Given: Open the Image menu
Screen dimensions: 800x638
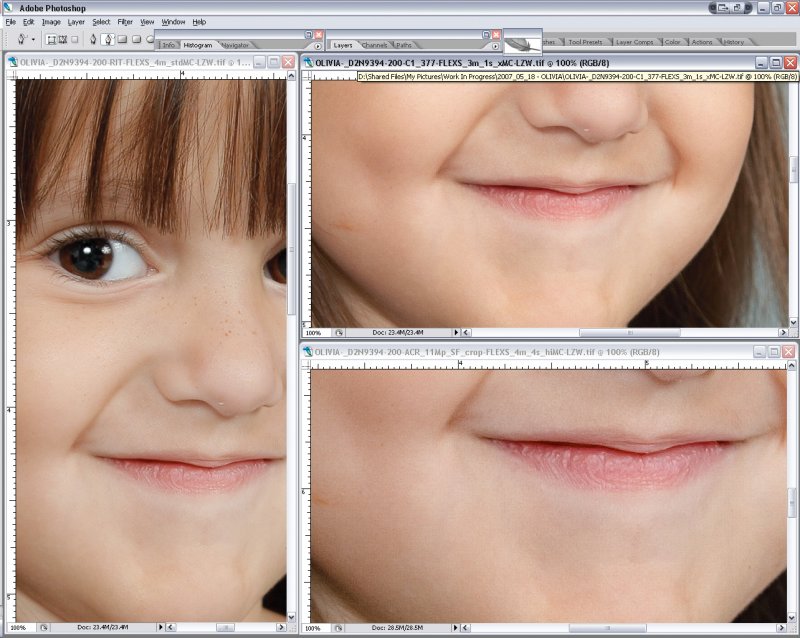Looking at the screenshot, I should (51, 22).
